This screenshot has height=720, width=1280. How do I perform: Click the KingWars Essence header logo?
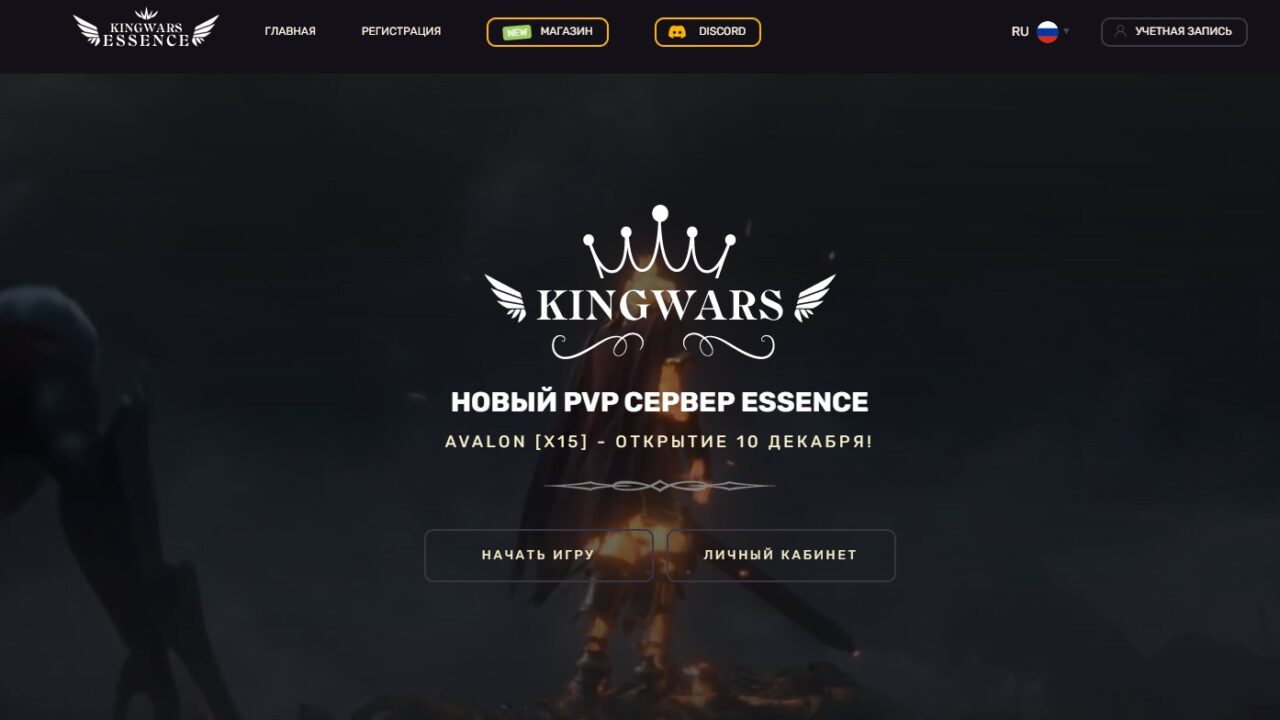pyautogui.click(x=146, y=28)
